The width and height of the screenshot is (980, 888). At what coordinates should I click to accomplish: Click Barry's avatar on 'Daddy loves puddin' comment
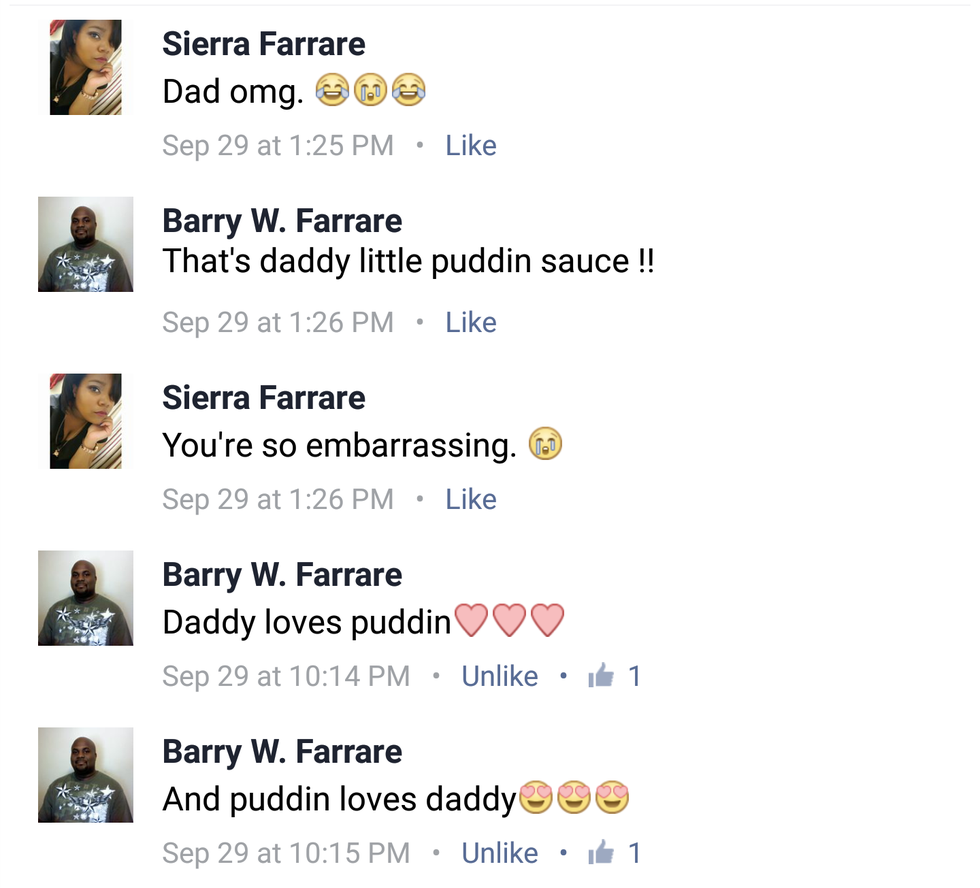86,598
